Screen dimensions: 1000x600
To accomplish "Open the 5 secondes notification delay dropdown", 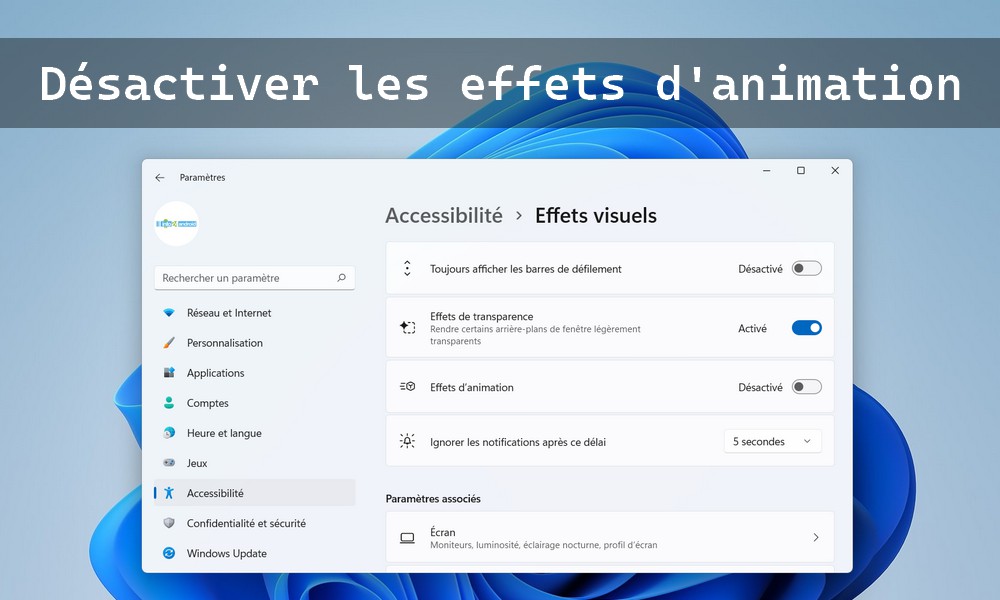I will (772, 441).
